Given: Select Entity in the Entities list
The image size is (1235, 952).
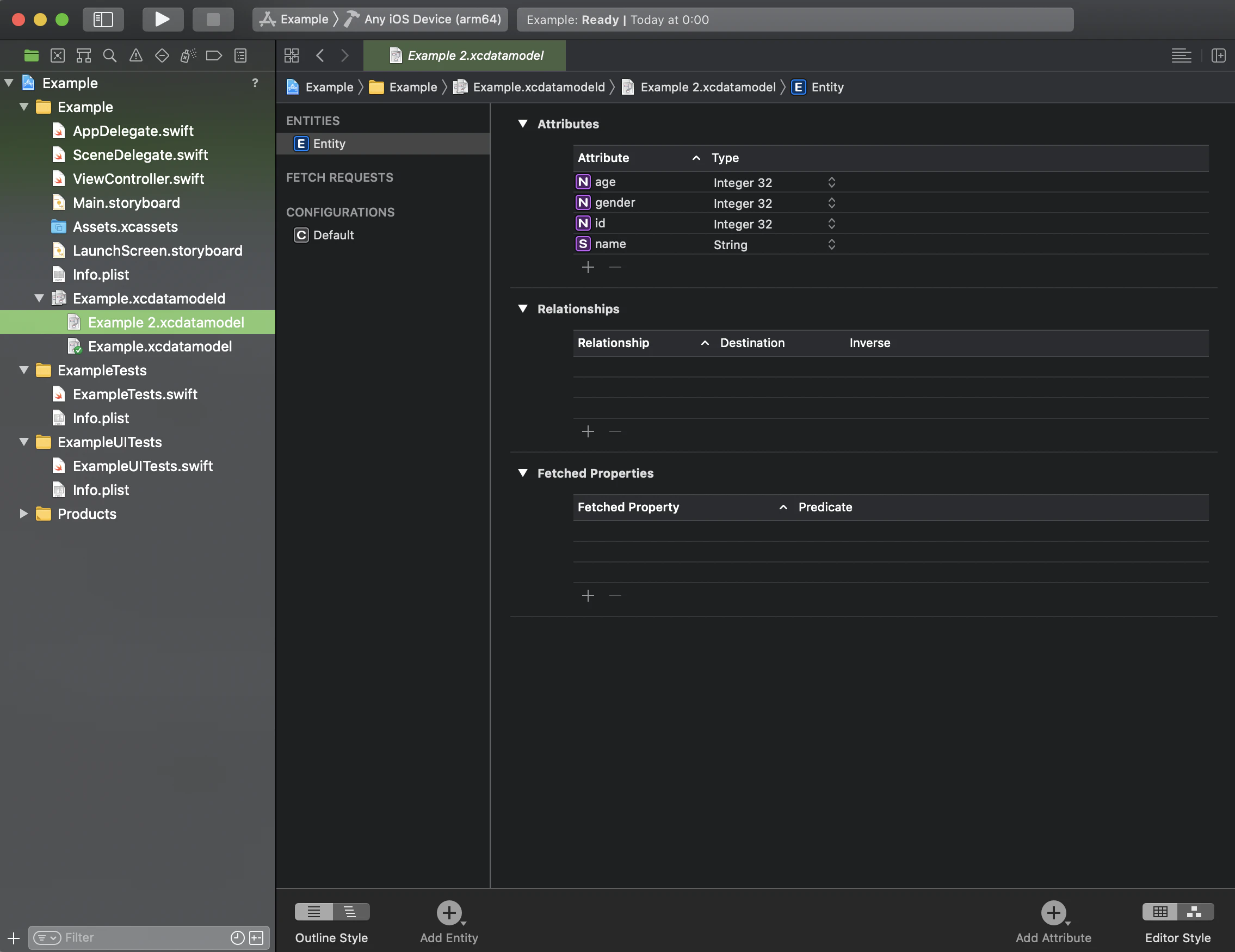Looking at the screenshot, I should pyautogui.click(x=383, y=144).
